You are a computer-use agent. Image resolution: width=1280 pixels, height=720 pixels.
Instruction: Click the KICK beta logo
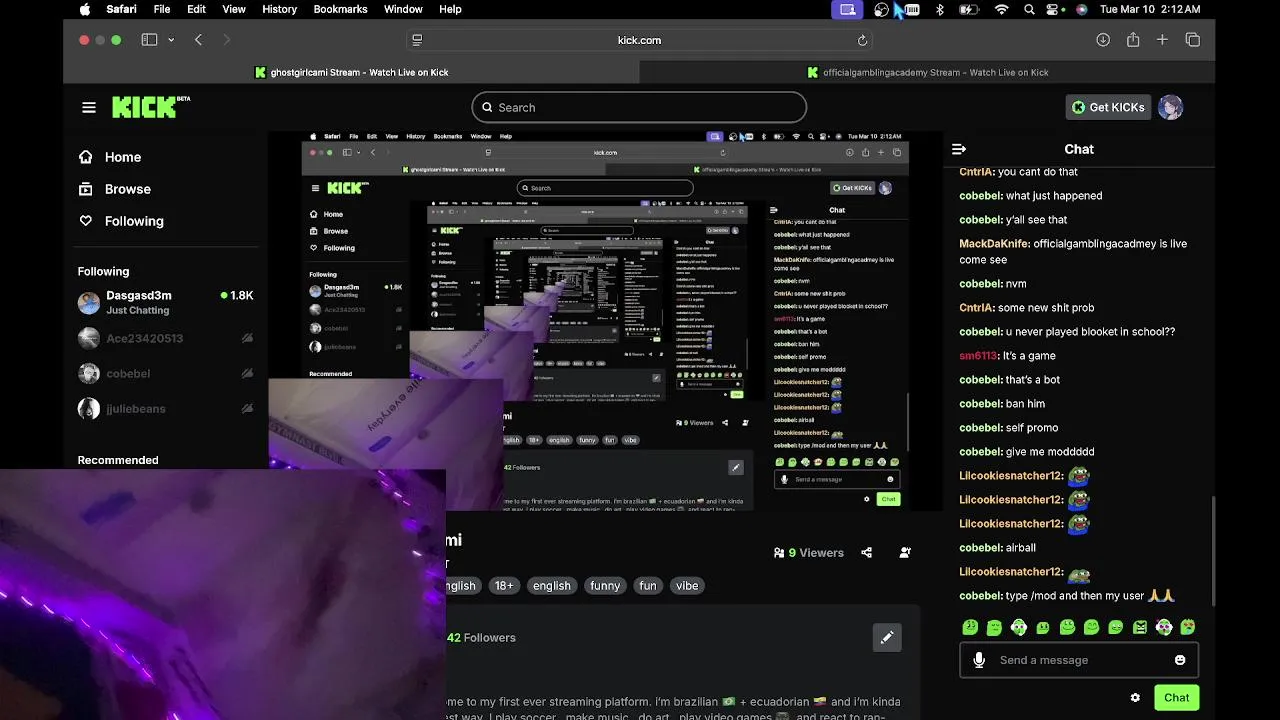(x=150, y=107)
